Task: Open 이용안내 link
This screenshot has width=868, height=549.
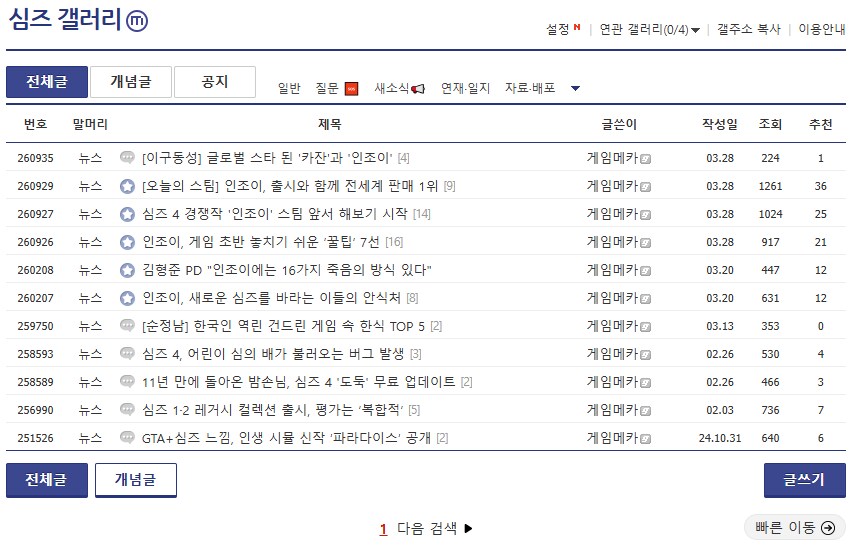Action: [x=822, y=29]
